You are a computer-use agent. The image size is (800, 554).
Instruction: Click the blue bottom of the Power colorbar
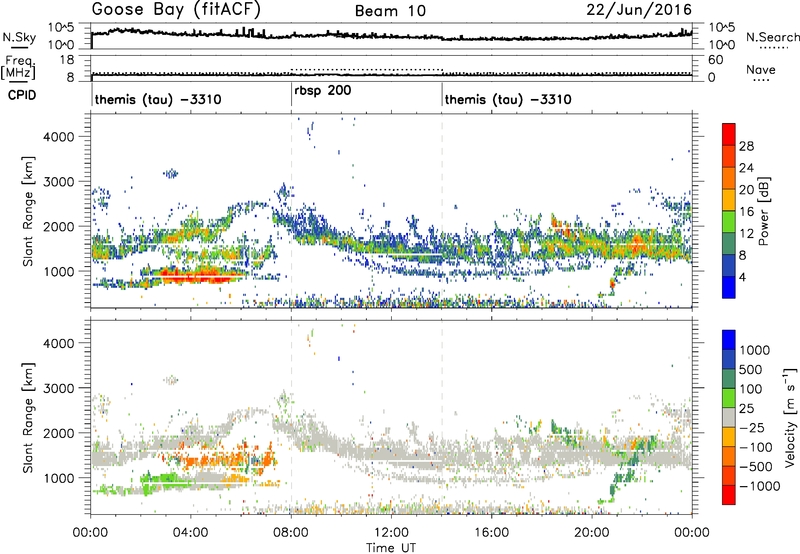click(x=729, y=288)
